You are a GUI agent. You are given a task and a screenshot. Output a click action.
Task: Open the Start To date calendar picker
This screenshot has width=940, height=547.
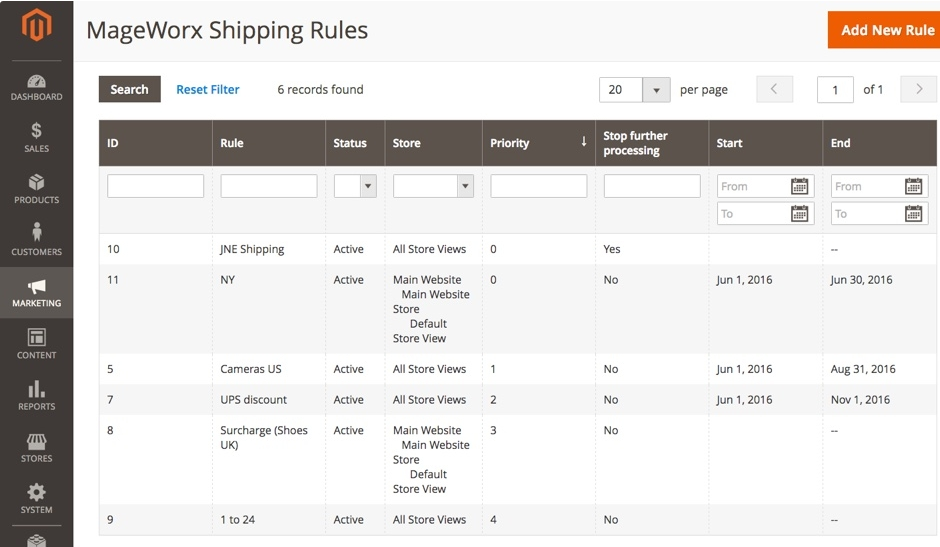coord(799,214)
